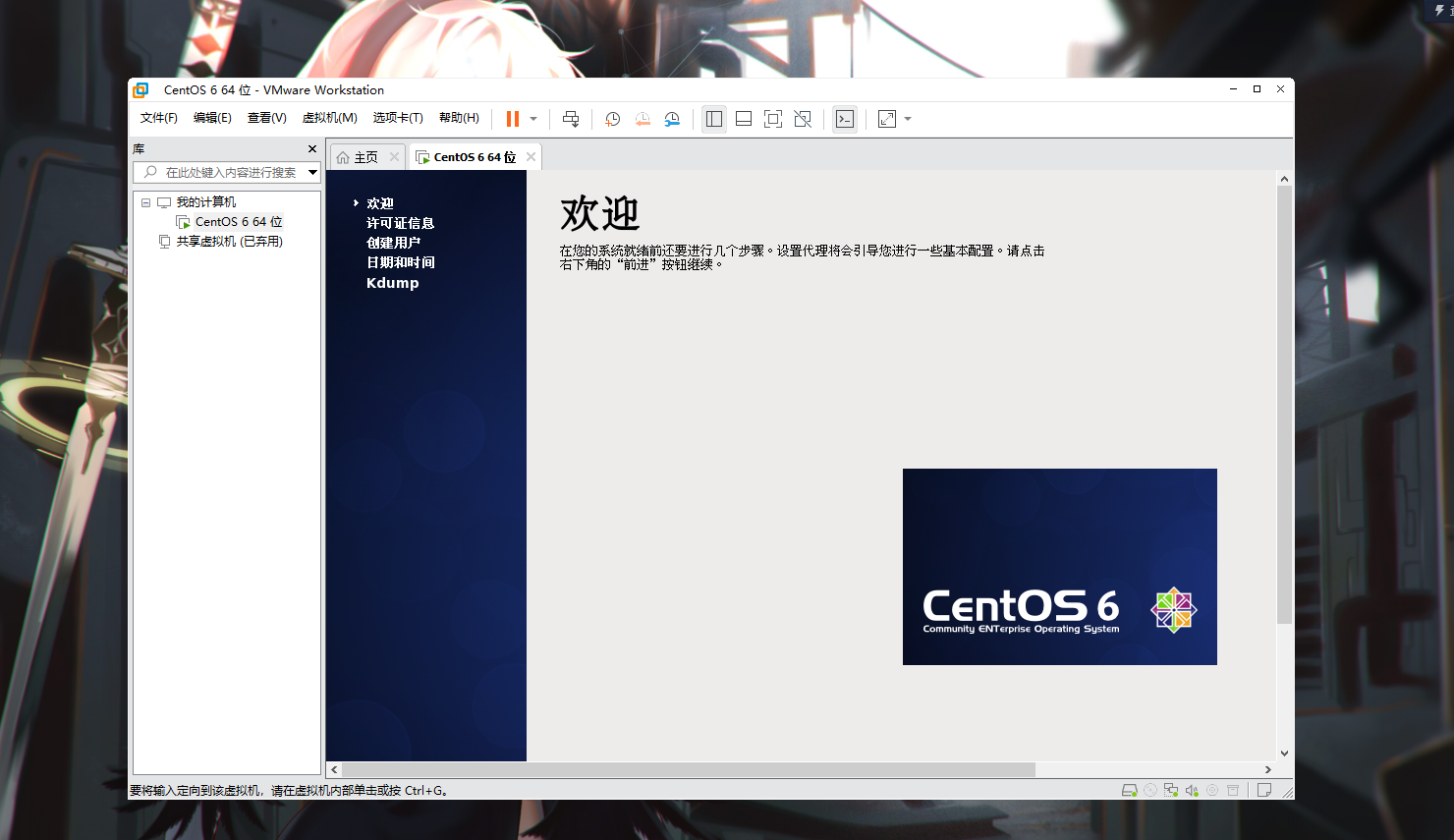The image size is (1454, 840).
Task: Open the library search dropdown arrow
Action: click(312, 173)
